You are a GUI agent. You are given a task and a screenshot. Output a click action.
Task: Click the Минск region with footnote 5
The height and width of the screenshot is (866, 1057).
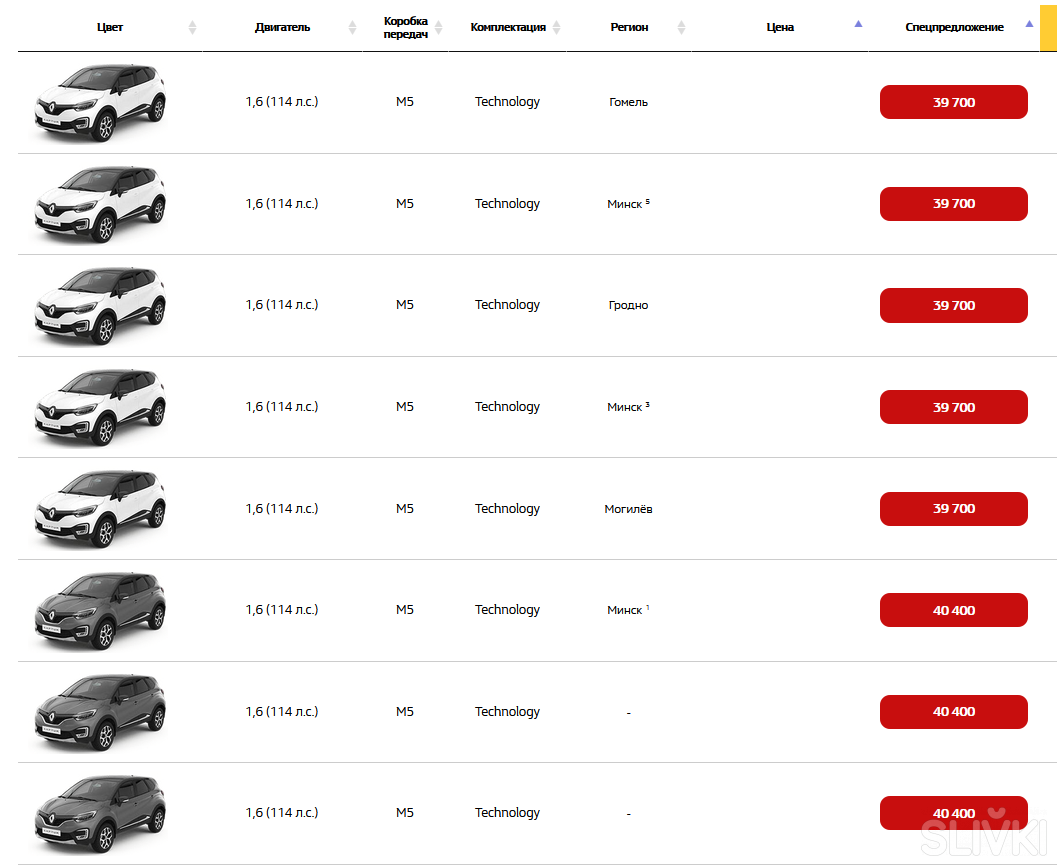click(627, 204)
